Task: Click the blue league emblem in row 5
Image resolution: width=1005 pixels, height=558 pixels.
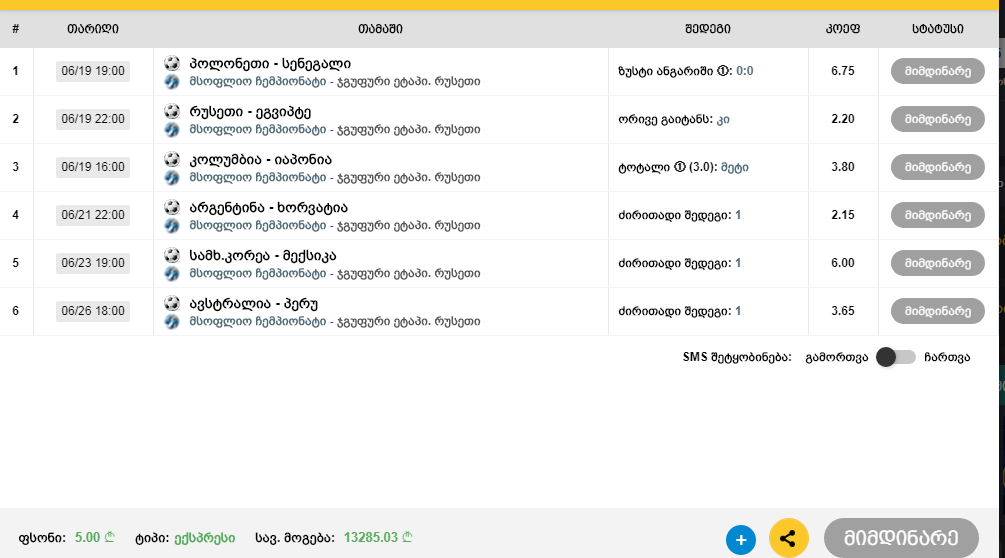Action: 172,274
